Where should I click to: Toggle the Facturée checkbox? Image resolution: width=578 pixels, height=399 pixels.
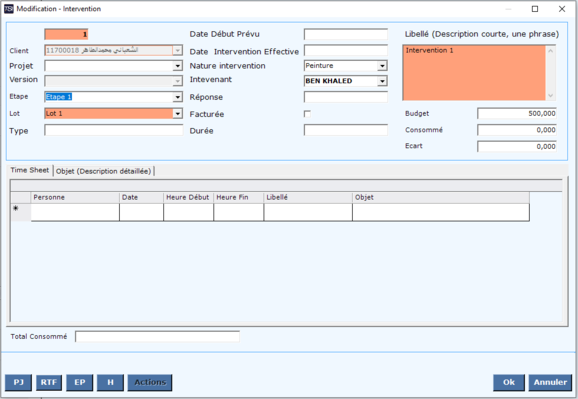click(307, 114)
